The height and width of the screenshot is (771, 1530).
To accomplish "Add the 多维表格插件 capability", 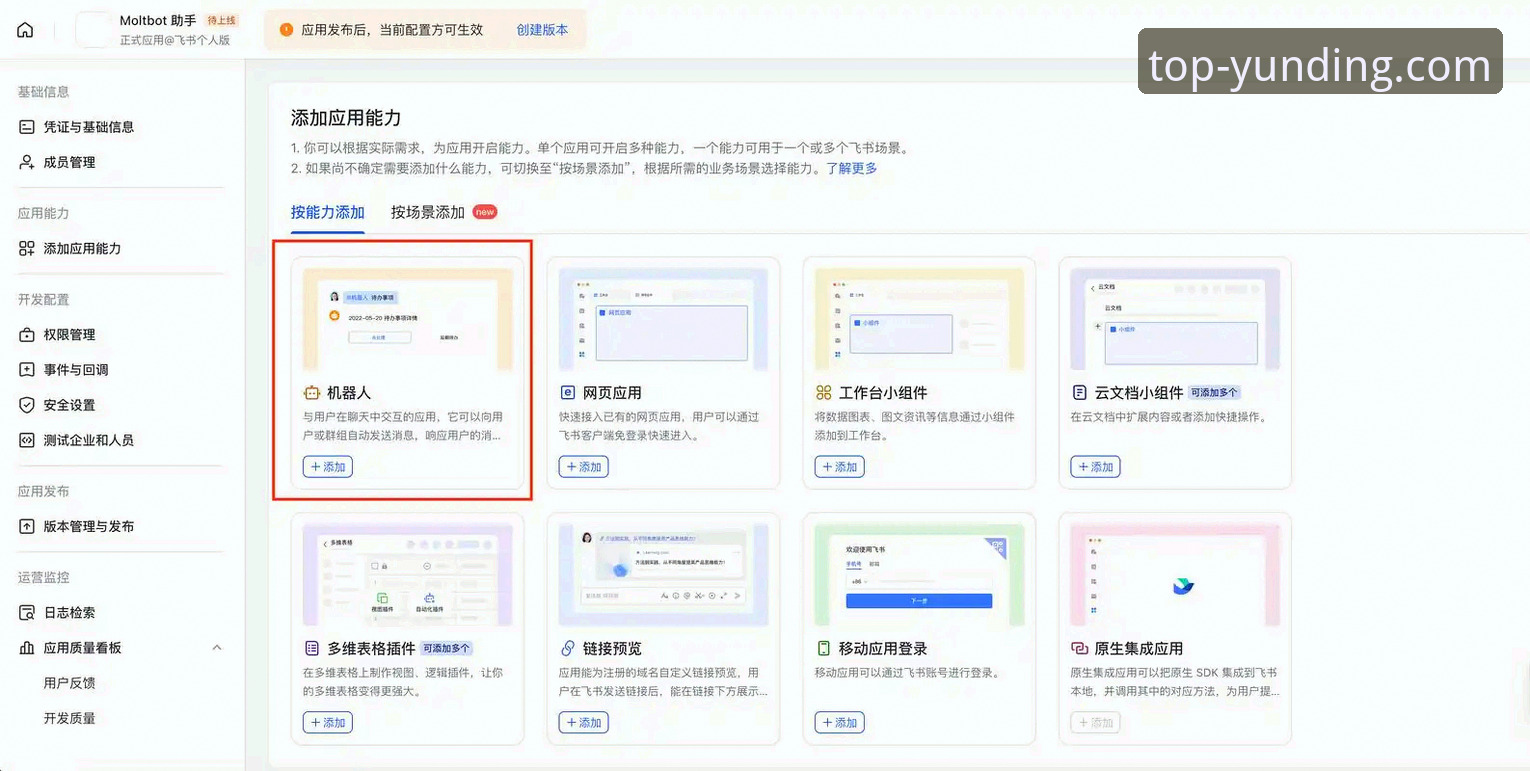I will click(328, 723).
